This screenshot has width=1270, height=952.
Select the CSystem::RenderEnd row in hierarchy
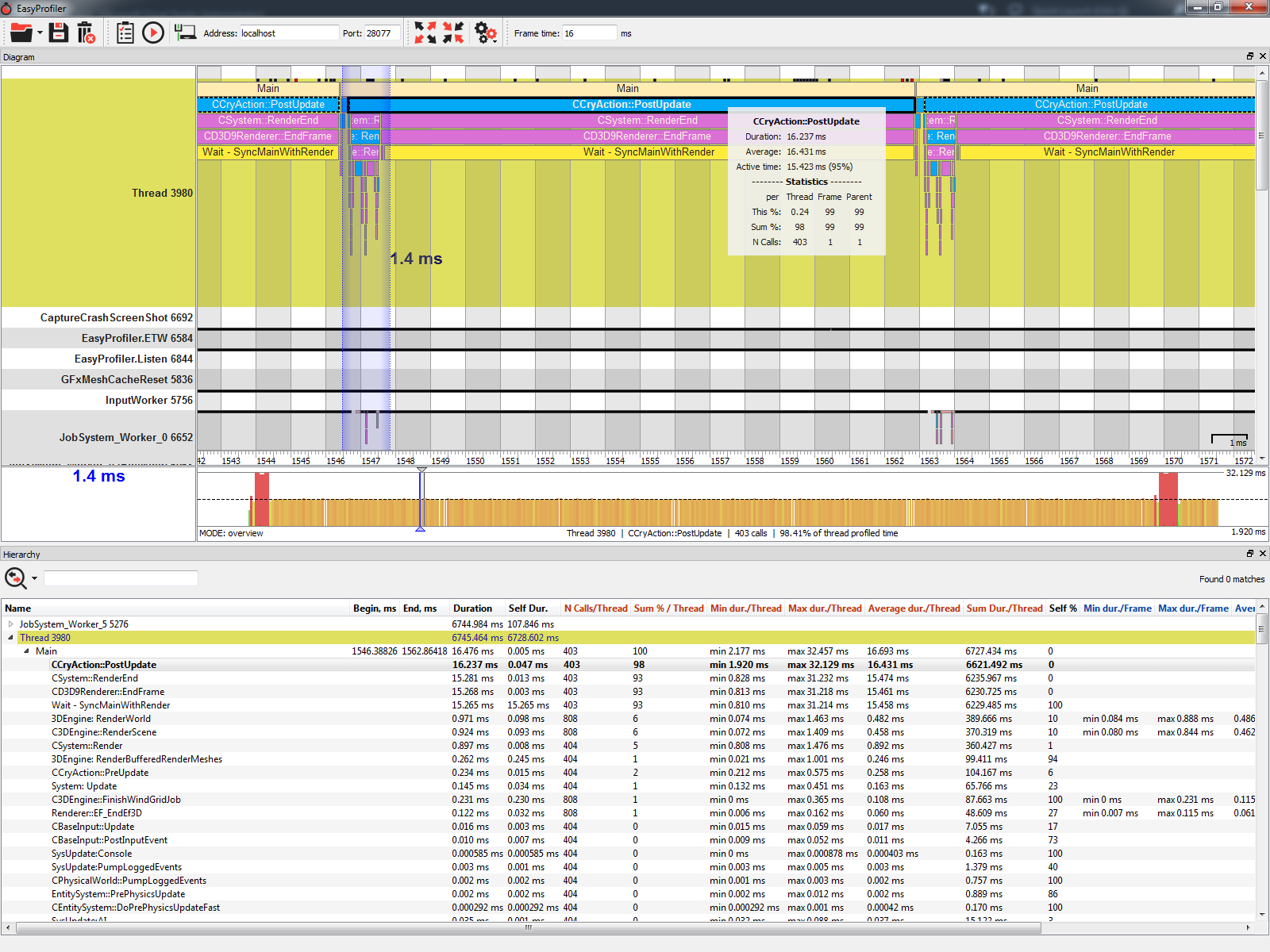(x=95, y=678)
